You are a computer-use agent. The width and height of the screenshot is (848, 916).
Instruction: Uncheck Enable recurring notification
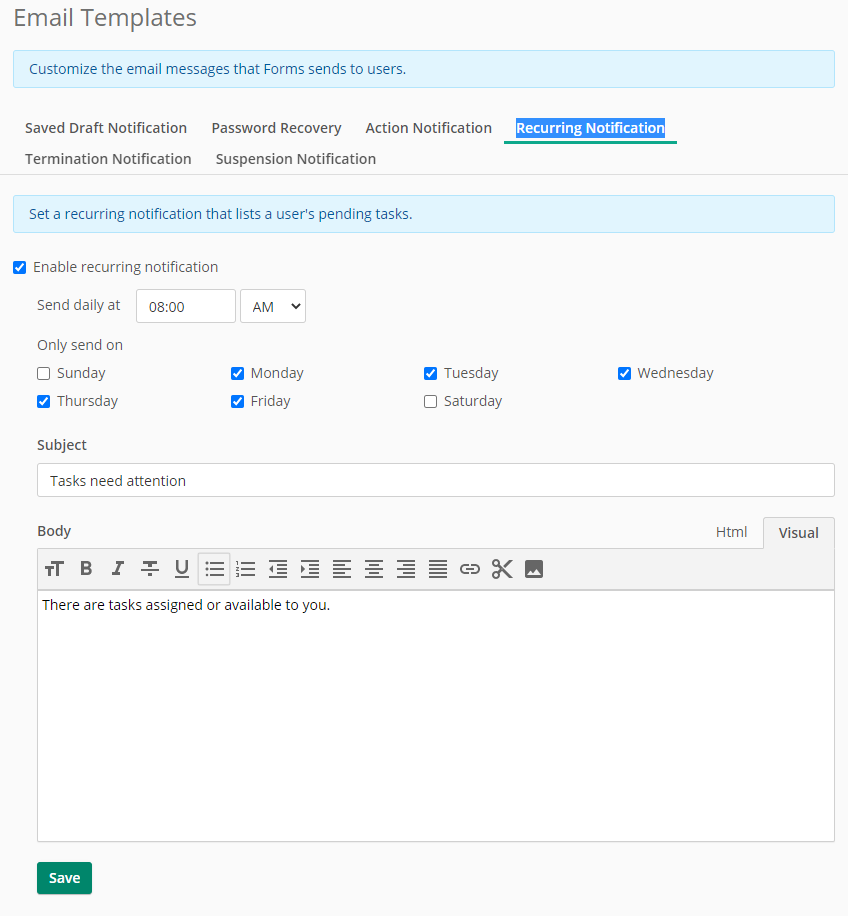20,268
